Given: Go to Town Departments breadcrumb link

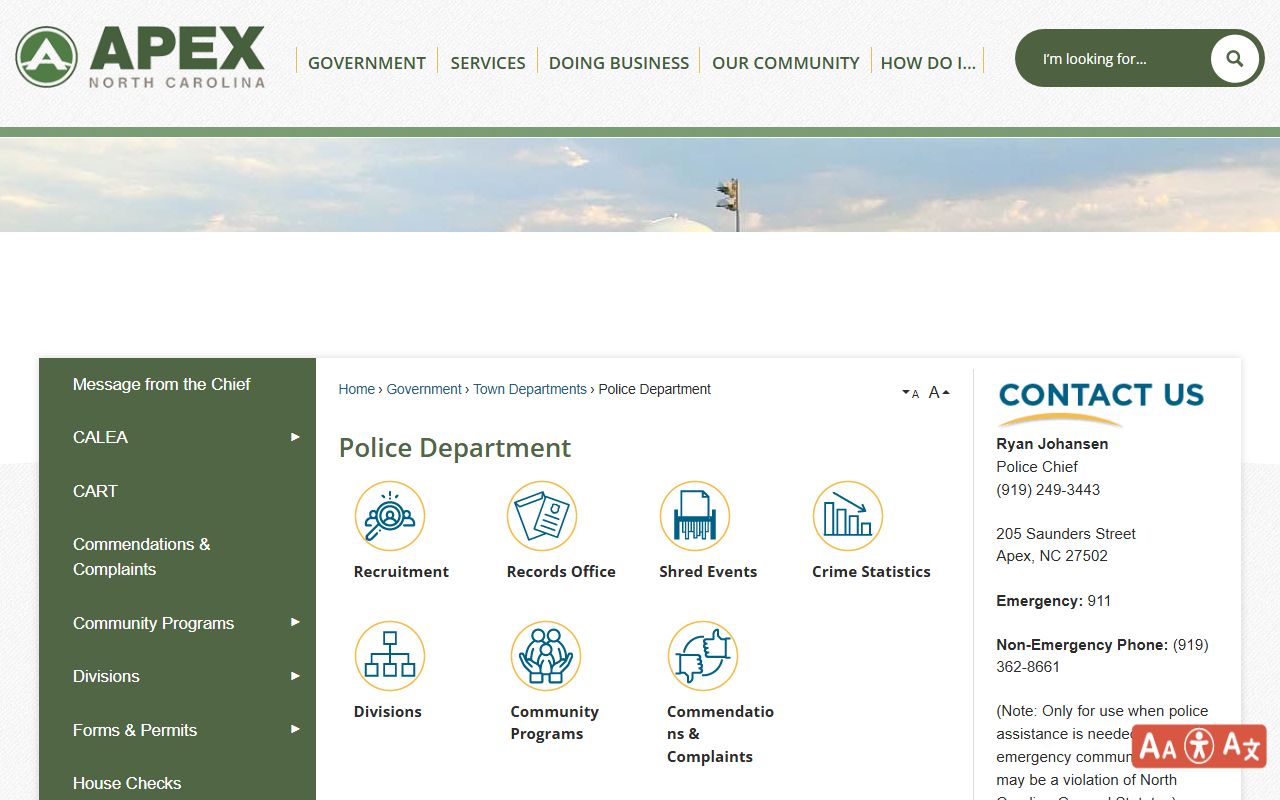Looking at the screenshot, I should click(x=530, y=389).
